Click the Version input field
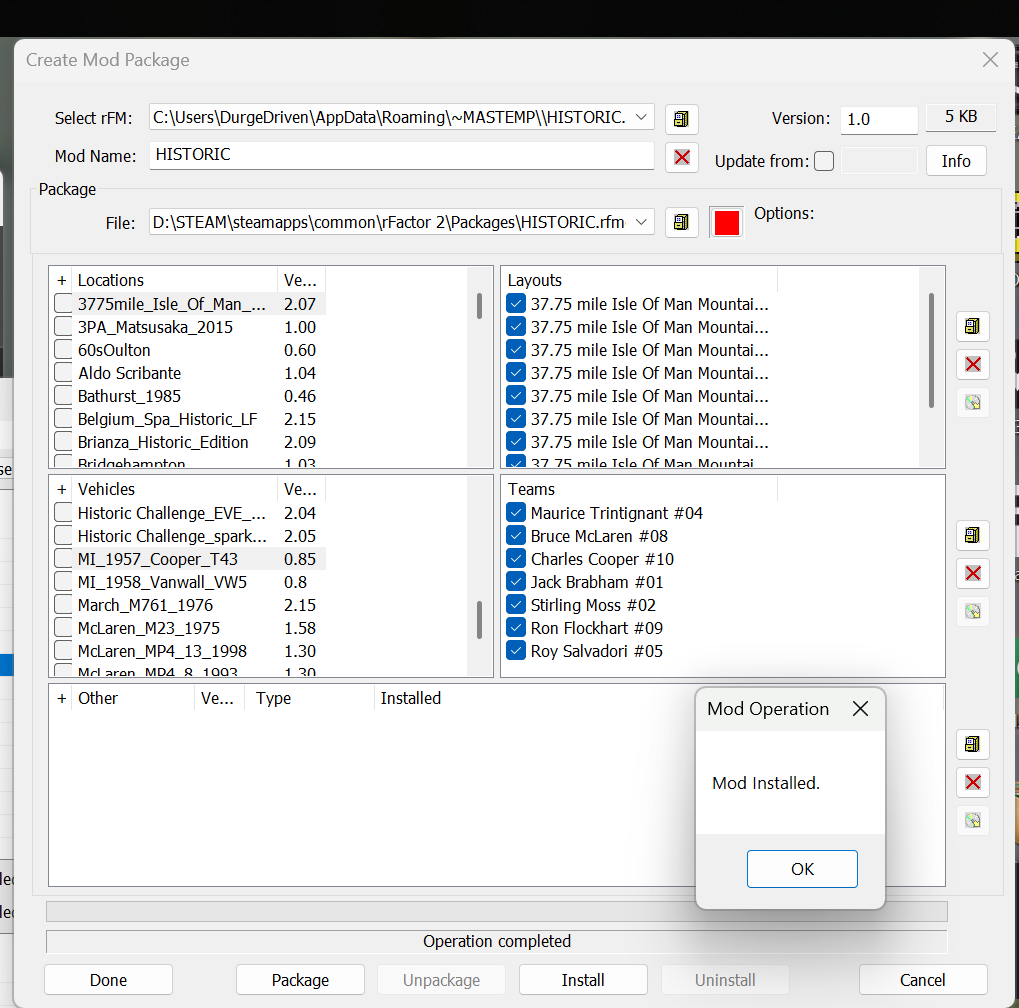 879,120
